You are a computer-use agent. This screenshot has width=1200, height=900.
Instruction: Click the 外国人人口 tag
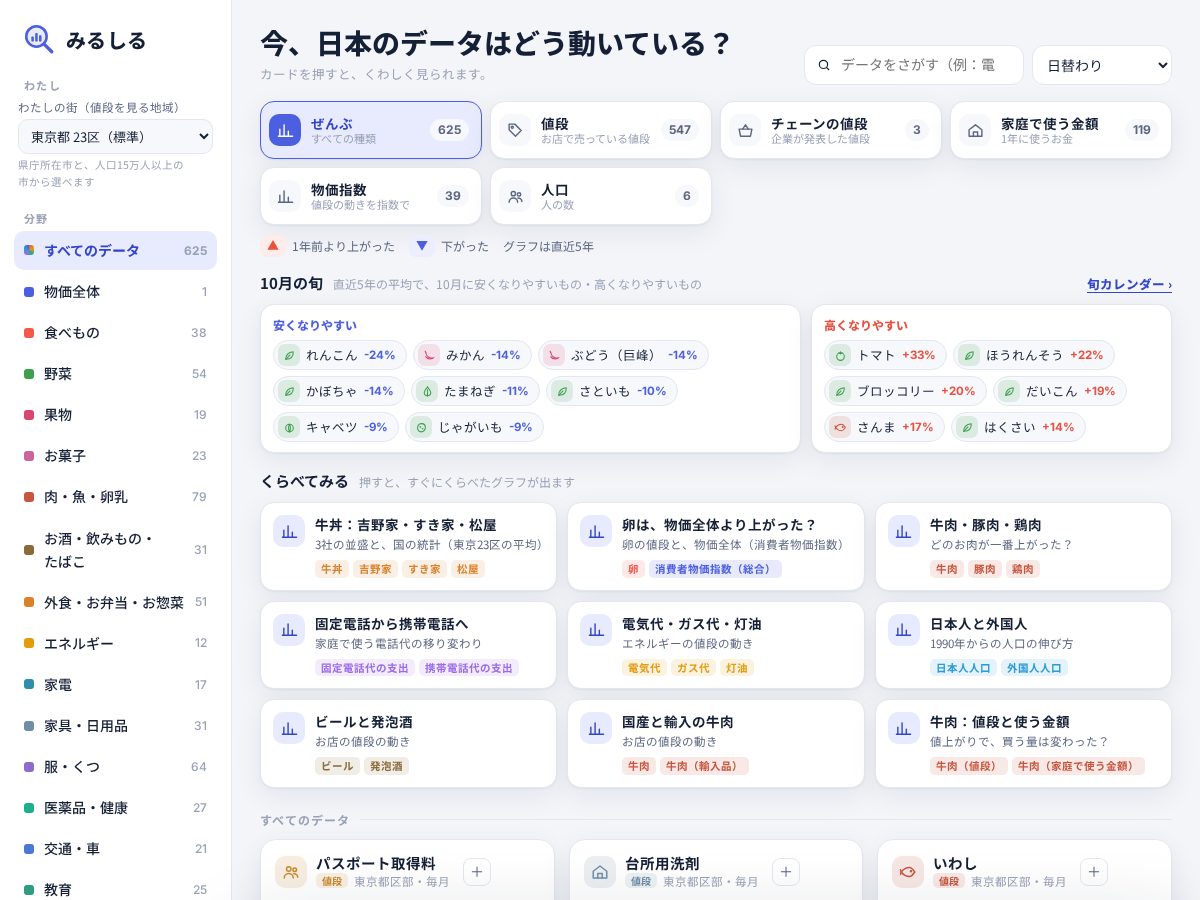point(1034,668)
